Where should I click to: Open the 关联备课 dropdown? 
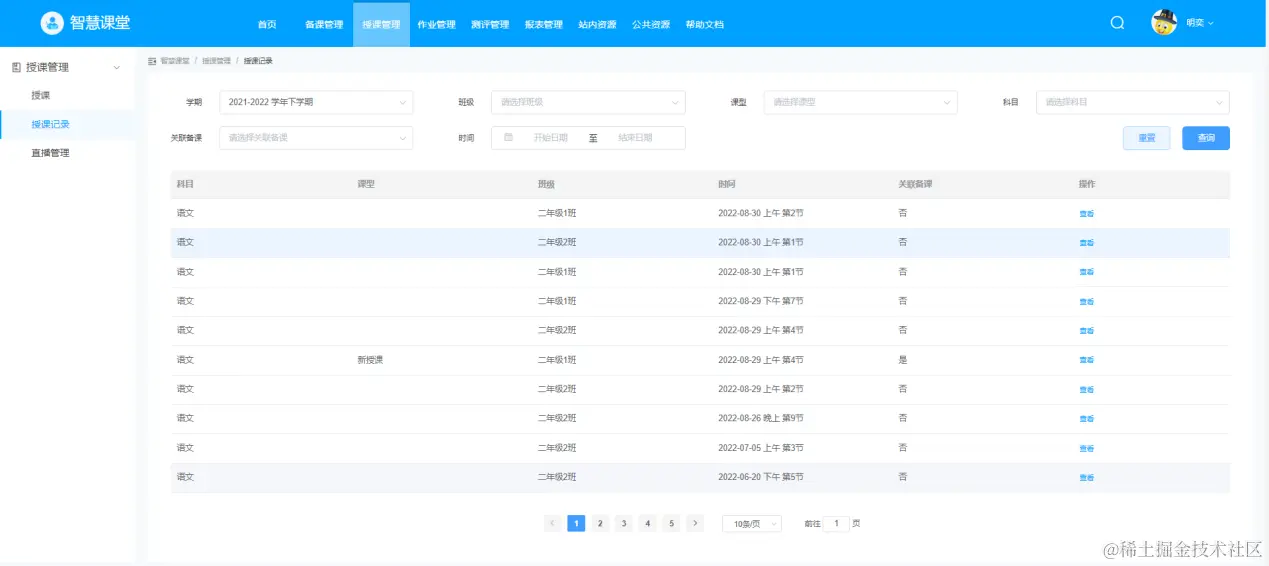coord(316,138)
